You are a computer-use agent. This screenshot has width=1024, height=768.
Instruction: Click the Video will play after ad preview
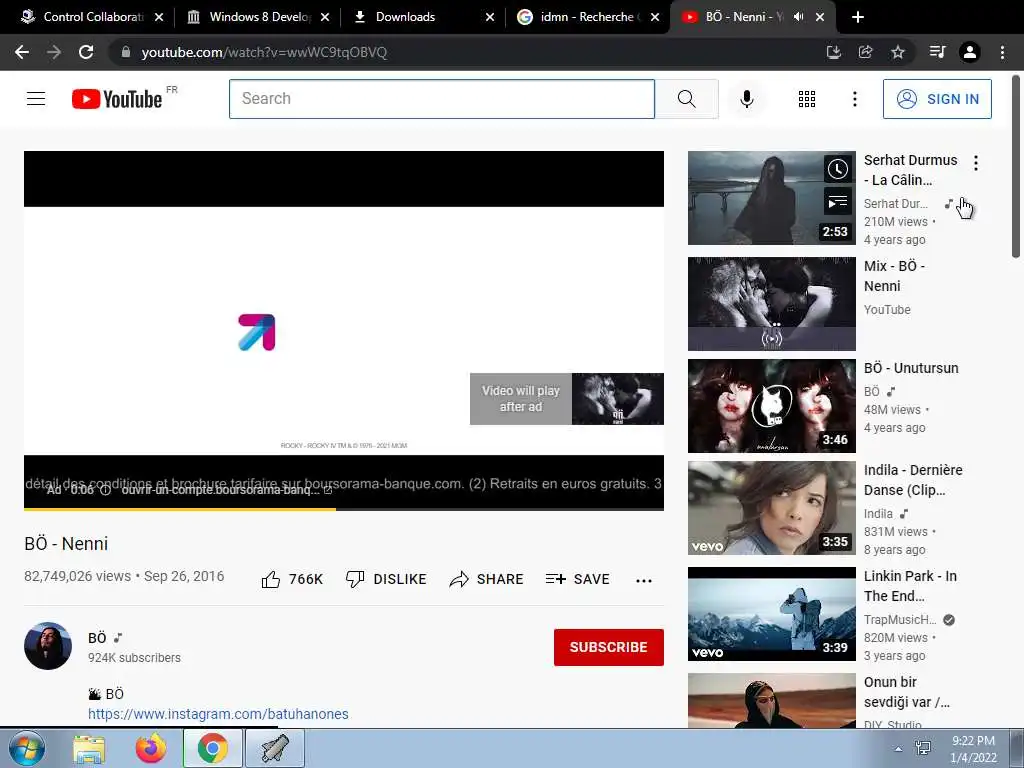pos(566,399)
